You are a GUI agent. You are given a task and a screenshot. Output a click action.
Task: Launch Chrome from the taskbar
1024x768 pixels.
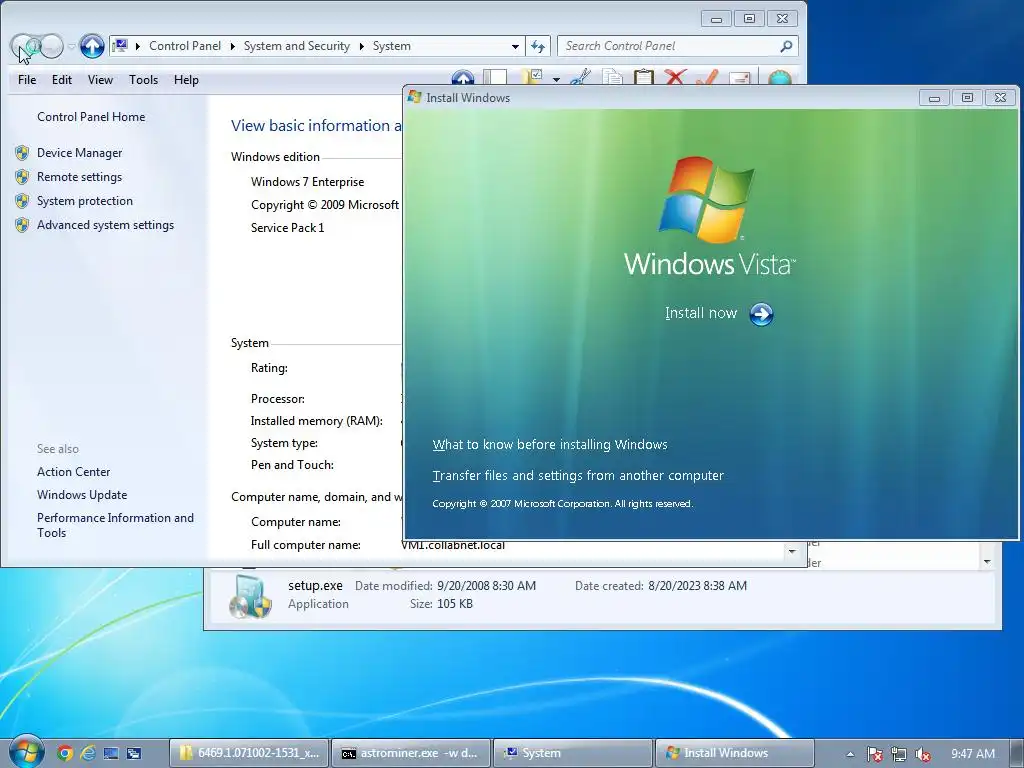point(65,753)
